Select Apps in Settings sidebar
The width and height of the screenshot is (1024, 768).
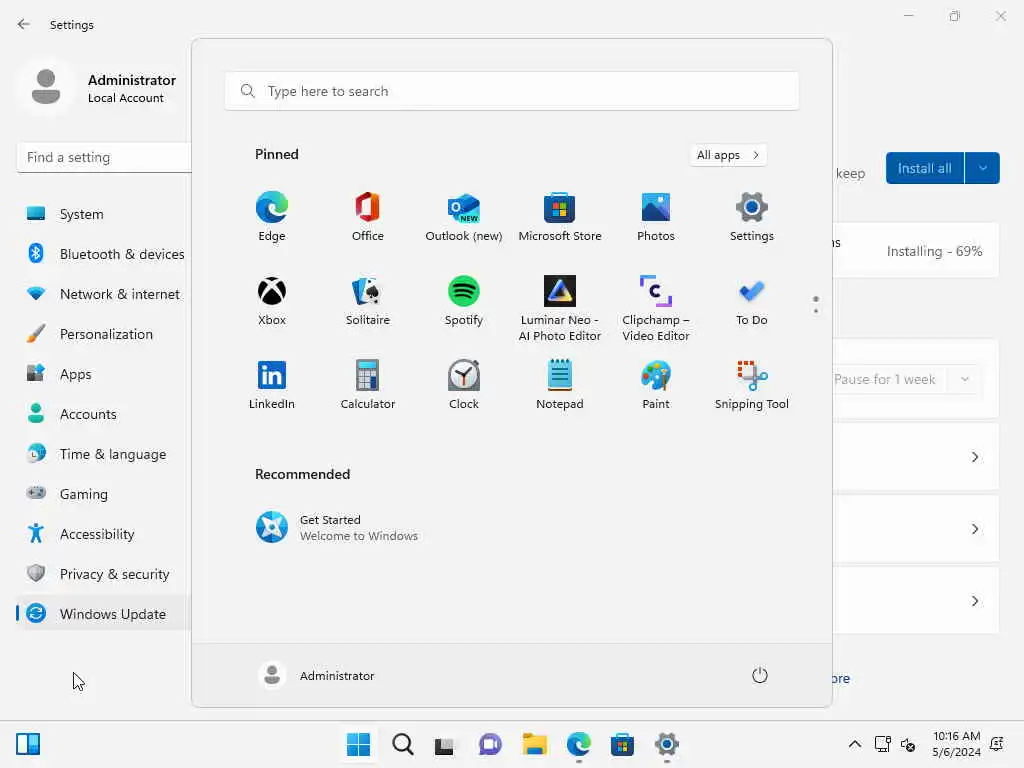[x=104, y=374]
